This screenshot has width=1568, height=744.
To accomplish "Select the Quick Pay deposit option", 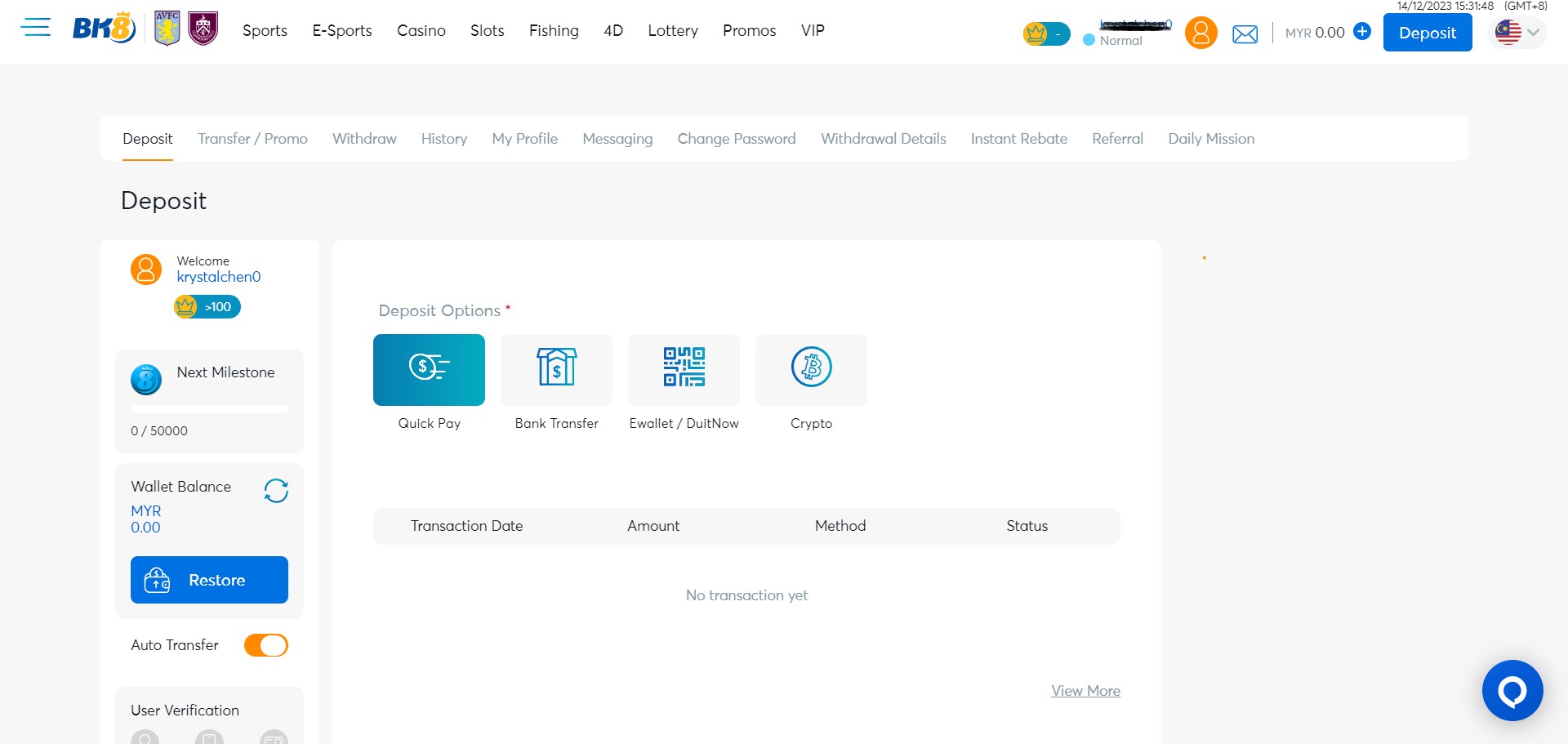I will coord(428,369).
